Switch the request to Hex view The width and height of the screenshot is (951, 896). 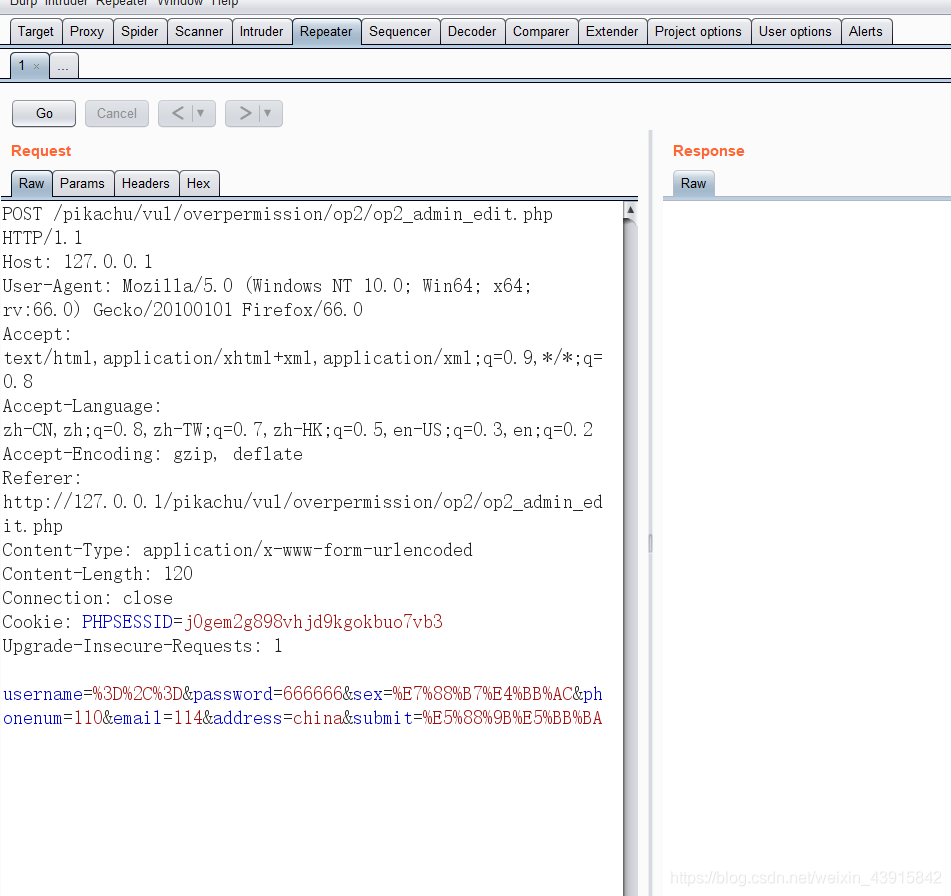click(x=198, y=184)
